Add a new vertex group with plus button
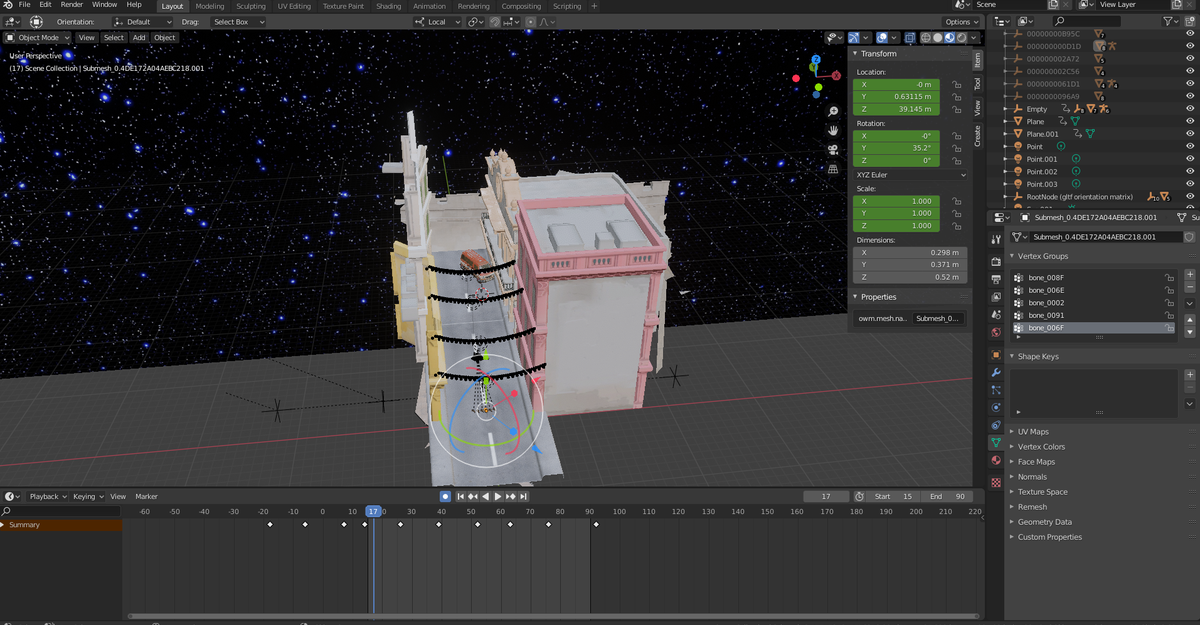 point(1190,274)
